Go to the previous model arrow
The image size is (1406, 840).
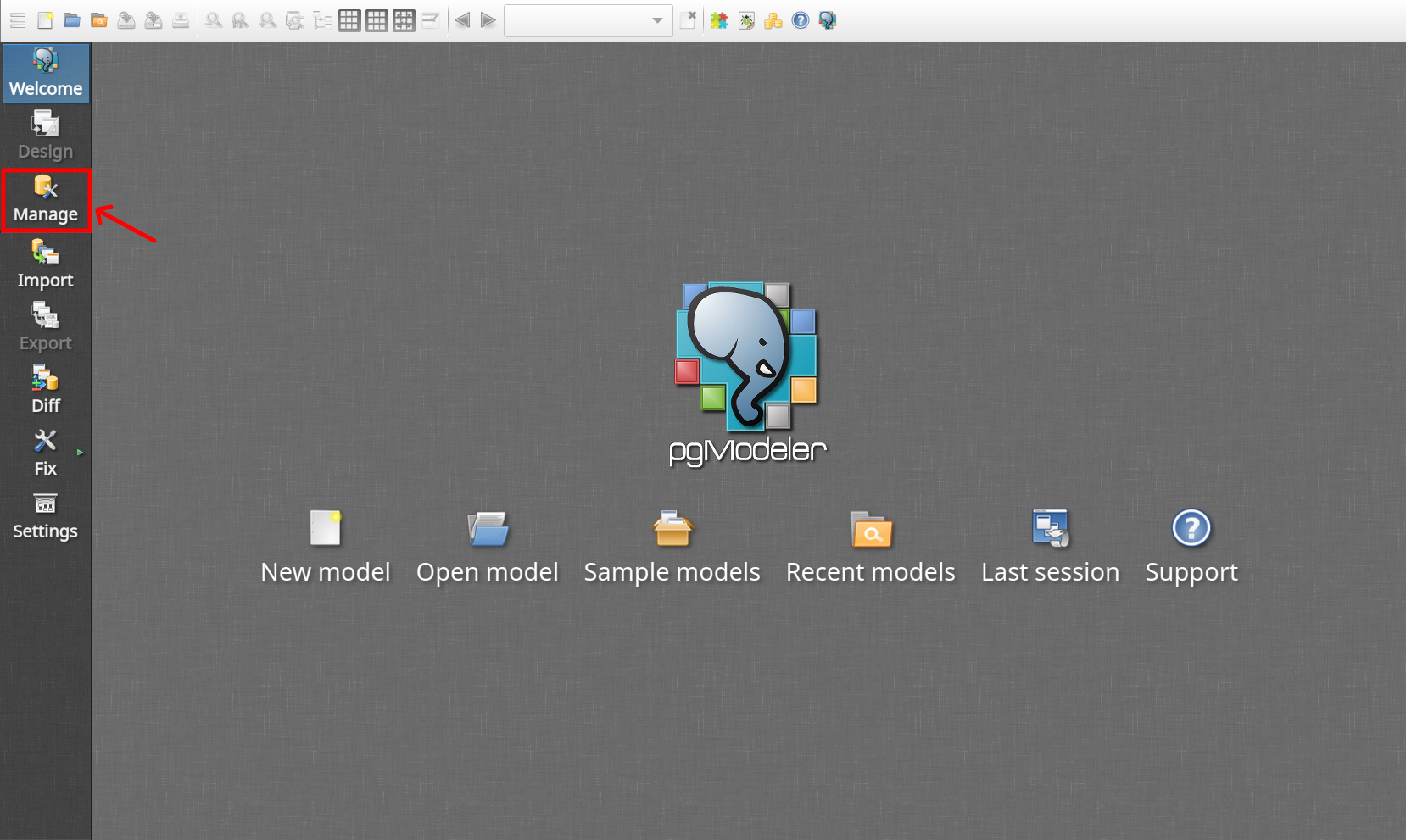point(462,20)
